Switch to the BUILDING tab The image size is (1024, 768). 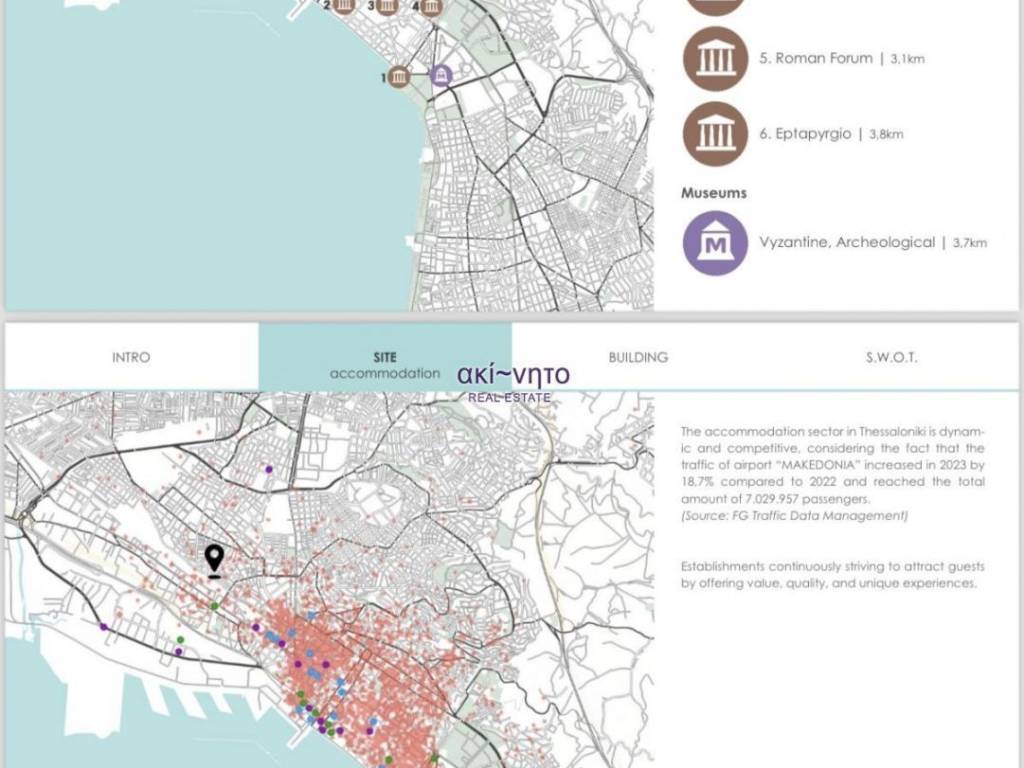[x=638, y=357]
